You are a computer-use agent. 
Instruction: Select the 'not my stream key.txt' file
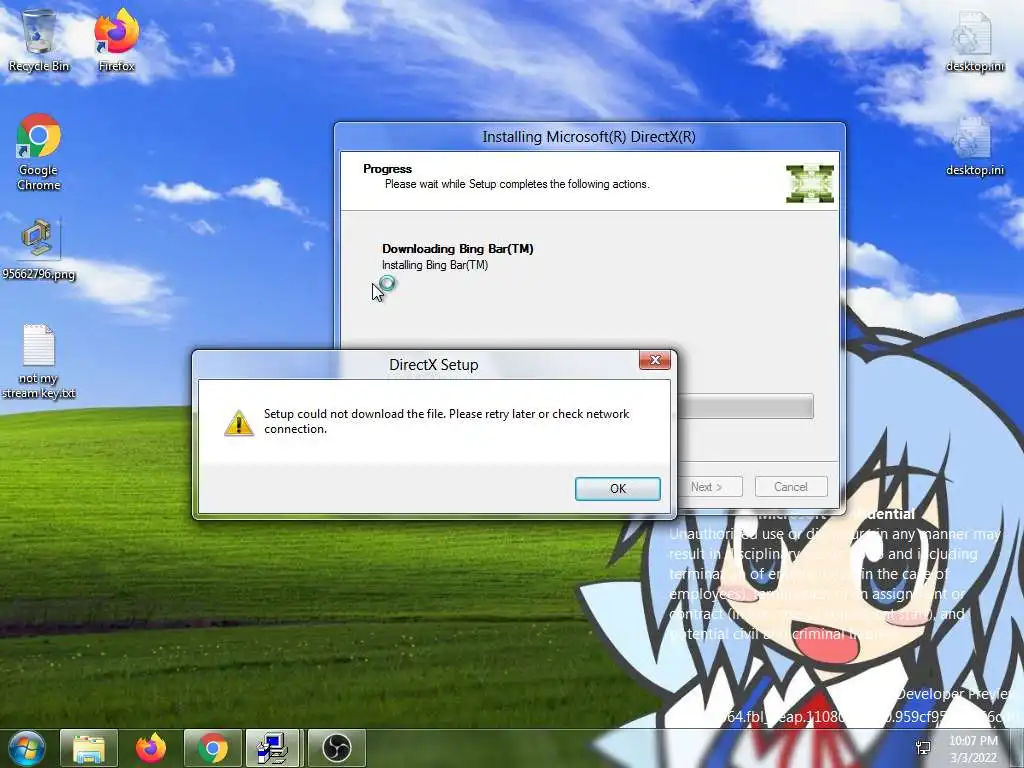coord(39,361)
